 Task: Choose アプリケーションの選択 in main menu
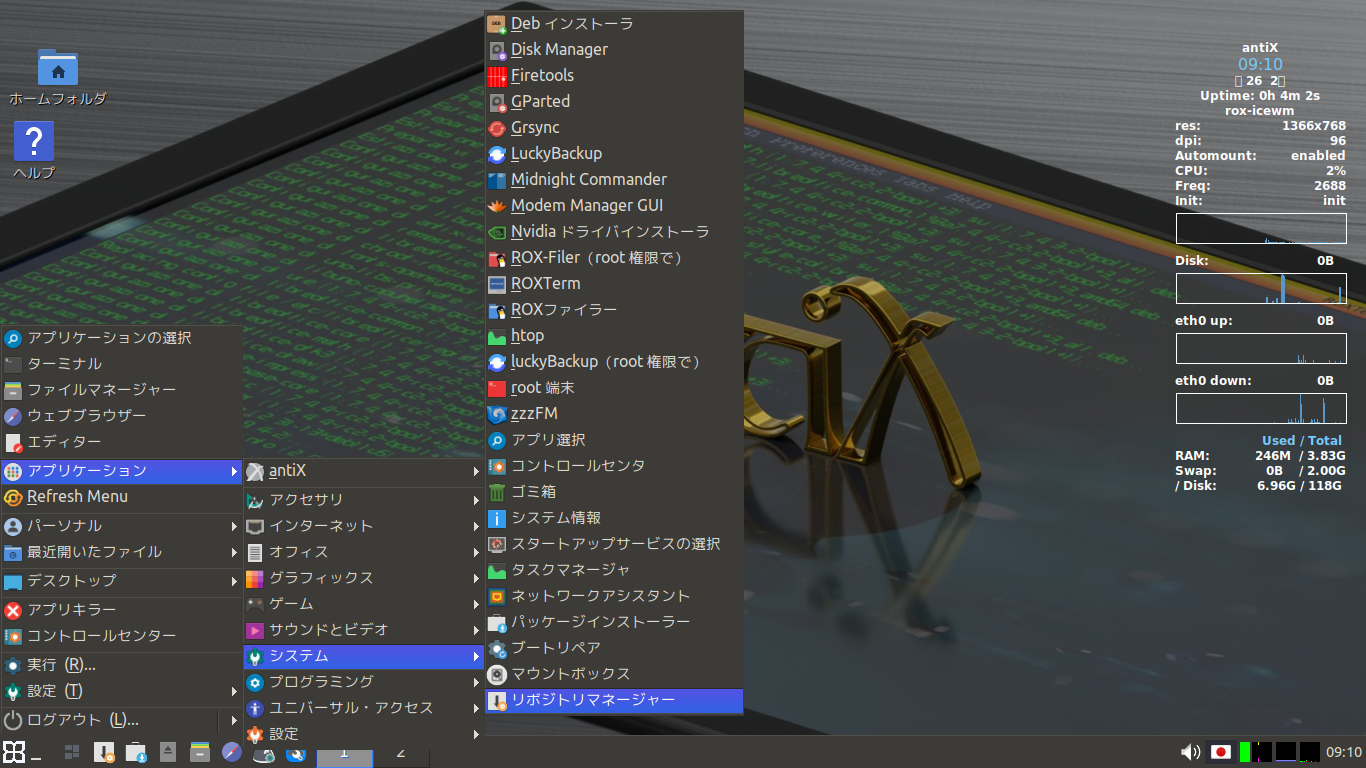(x=122, y=338)
